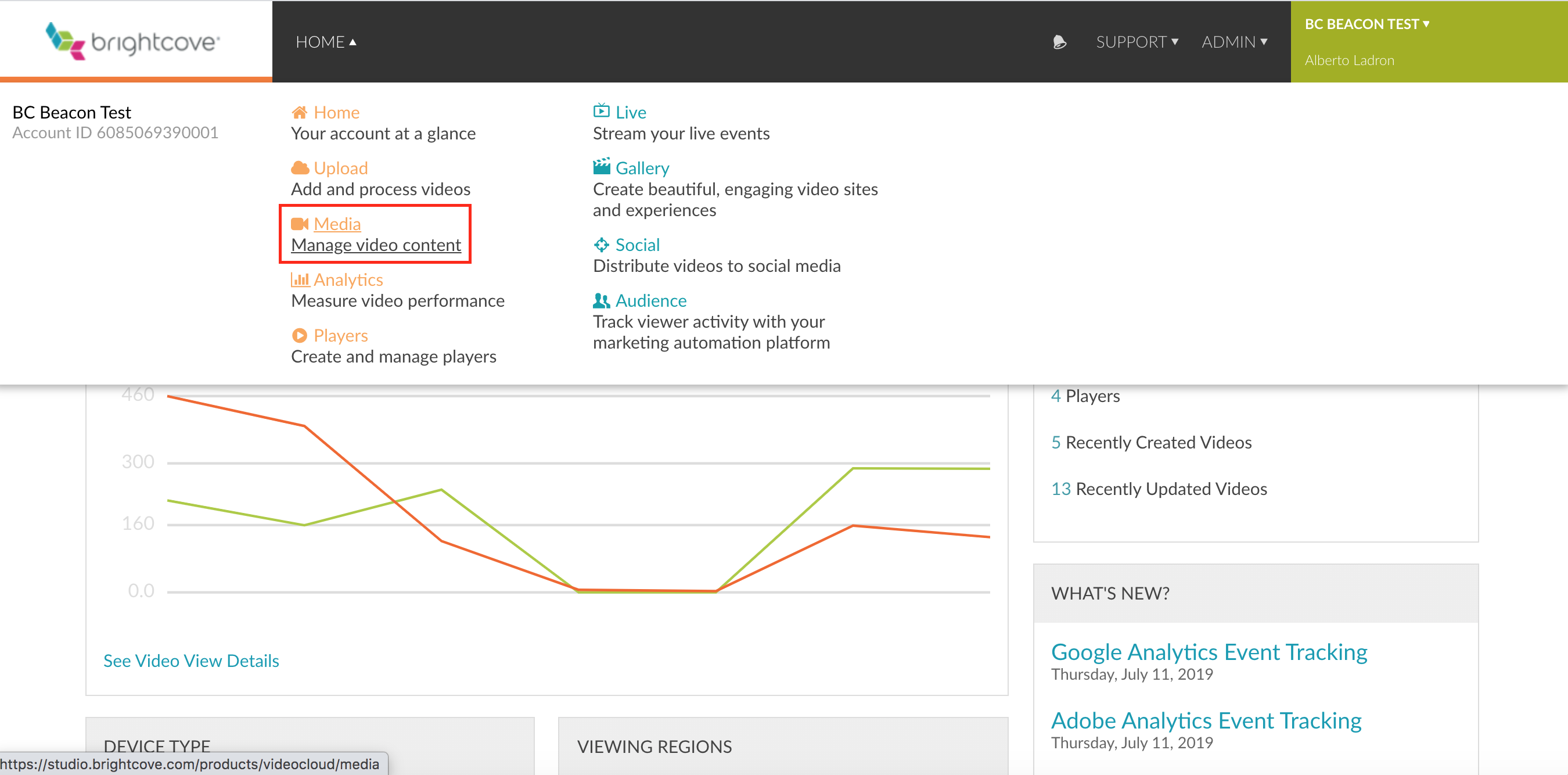Image resolution: width=1568 pixels, height=775 pixels.
Task: Select Manage video content menu entry
Action: pyautogui.click(x=376, y=245)
